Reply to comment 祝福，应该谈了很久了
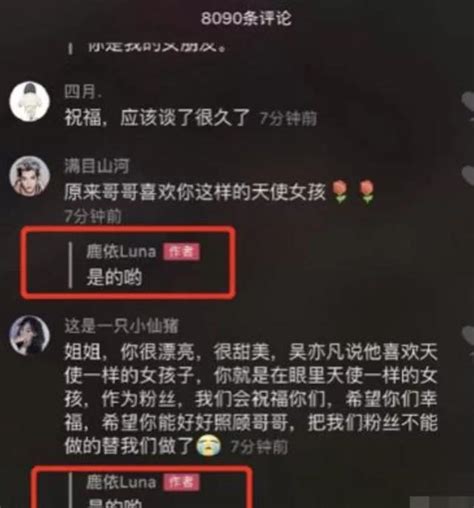Image resolution: width=474 pixels, height=508 pixels. 157,118
